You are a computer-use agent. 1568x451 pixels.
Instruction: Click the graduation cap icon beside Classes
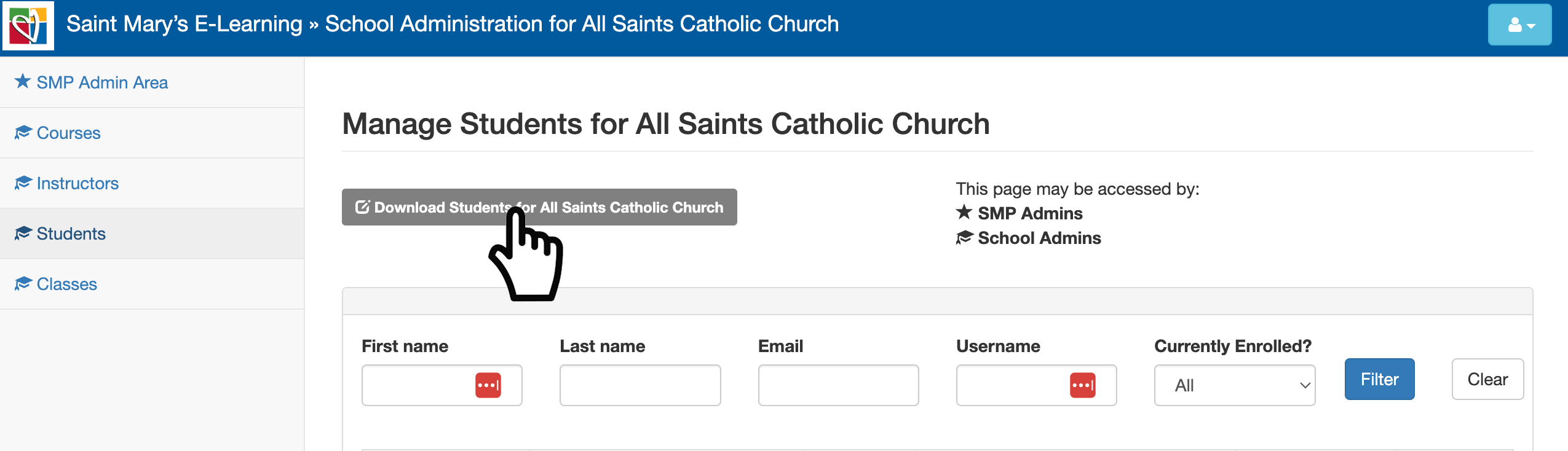[x=23, y=284]
